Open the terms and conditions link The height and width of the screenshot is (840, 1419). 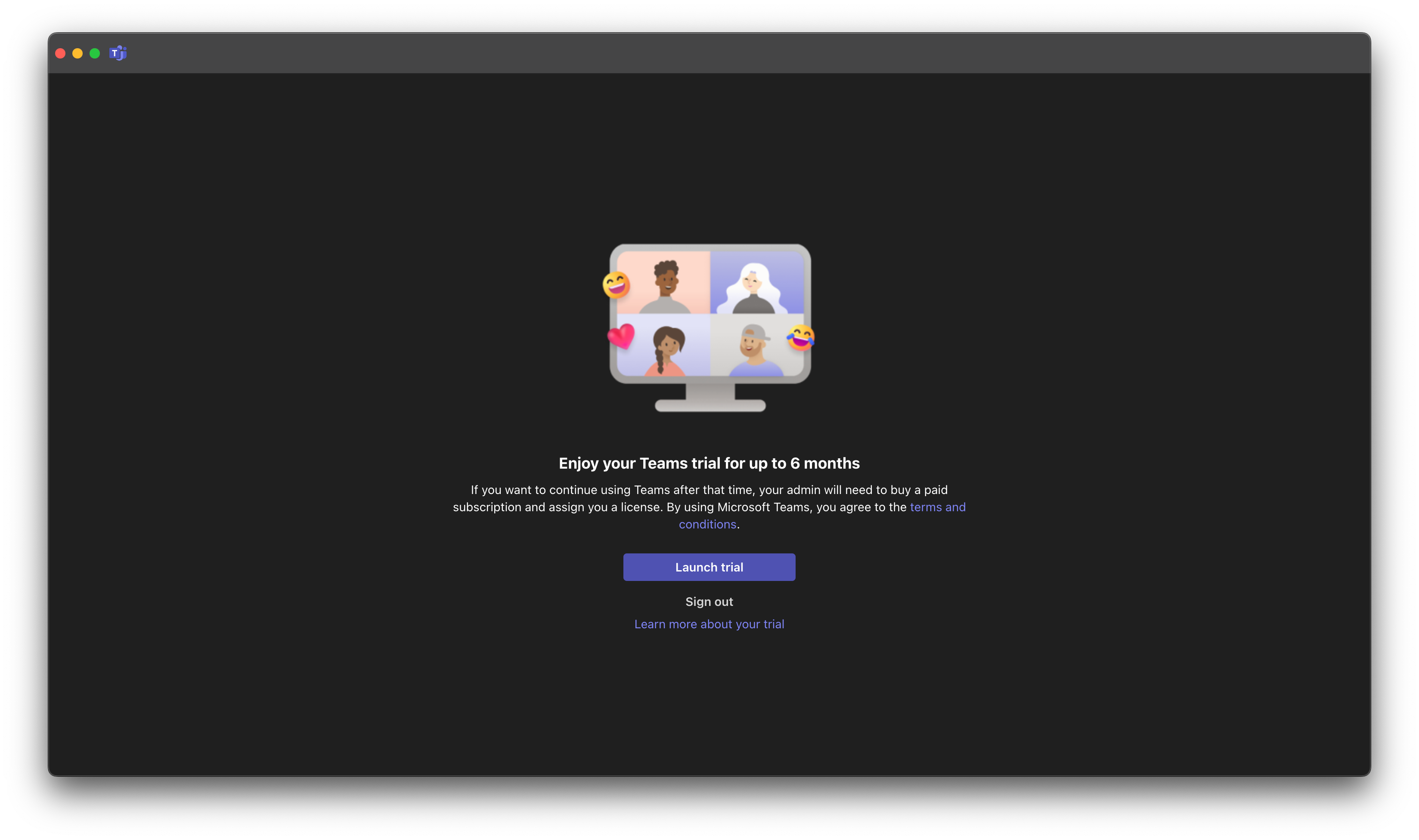[x=937, y=507]
